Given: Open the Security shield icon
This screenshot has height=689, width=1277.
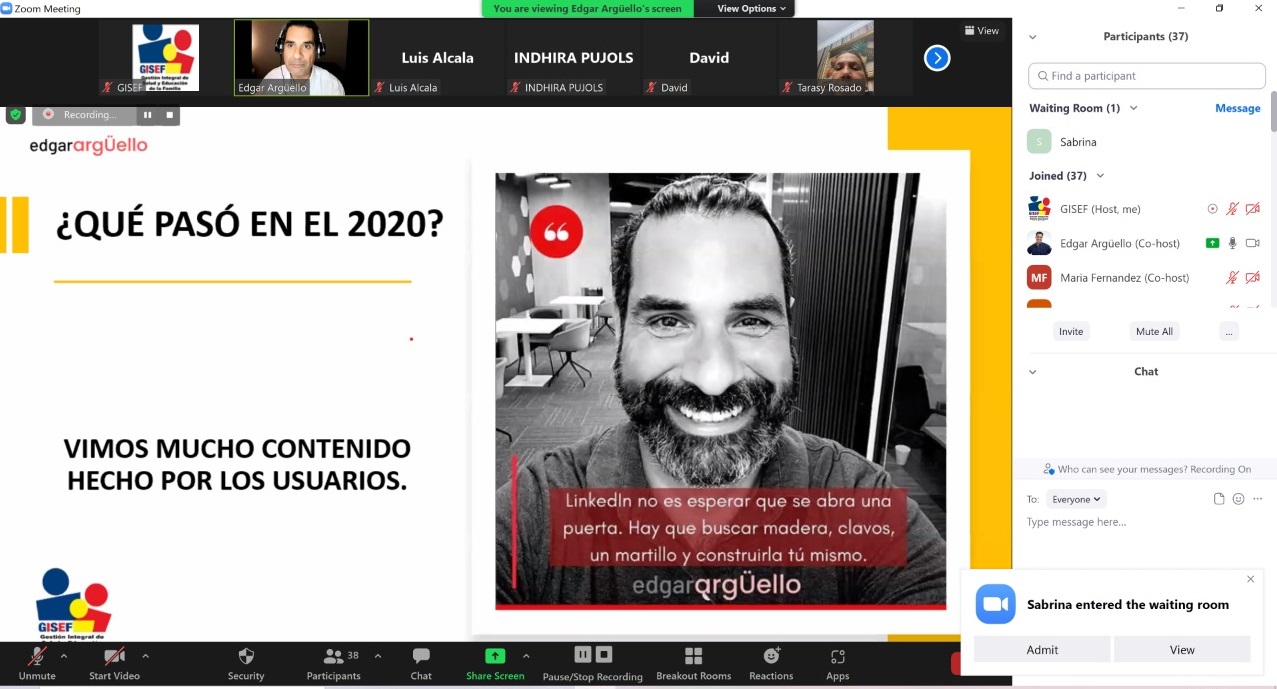Looking at the screenshot, I should [x=246, y=657].
